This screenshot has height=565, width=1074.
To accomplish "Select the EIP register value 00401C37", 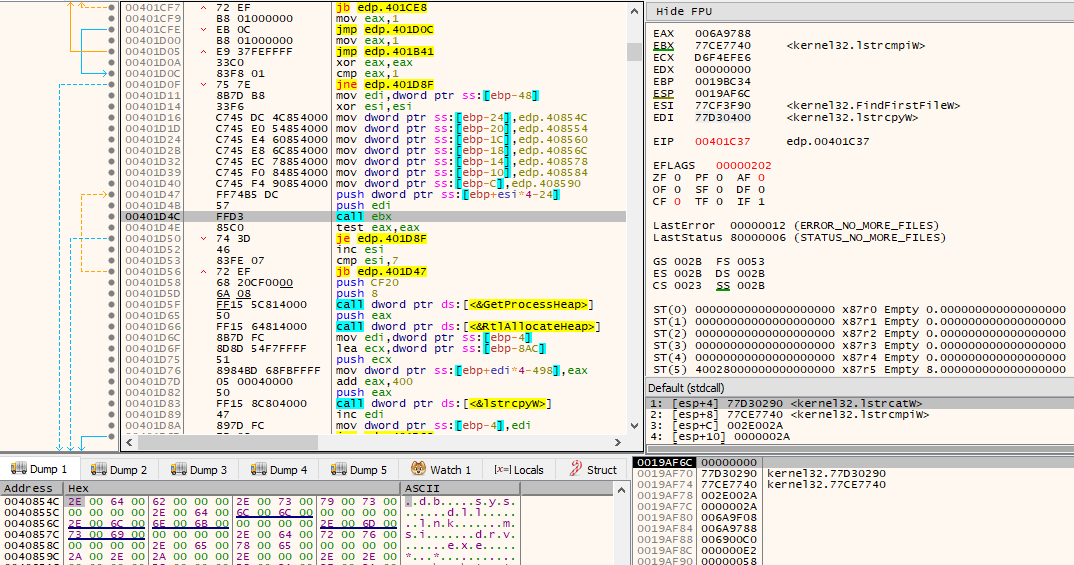I will click(x=723, y=141).
